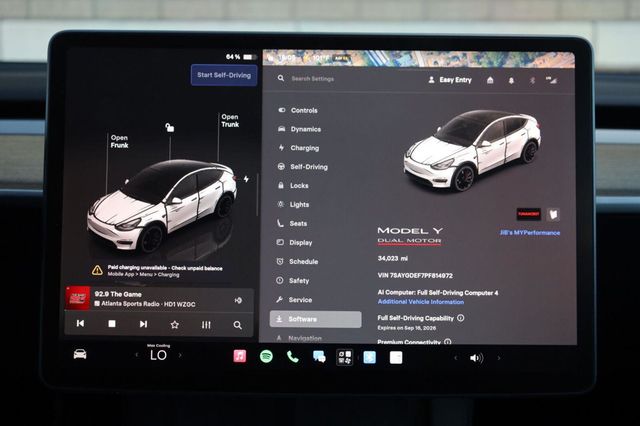Skip to the previous station
The image size is (640, 426).
[x=80, y=323]
